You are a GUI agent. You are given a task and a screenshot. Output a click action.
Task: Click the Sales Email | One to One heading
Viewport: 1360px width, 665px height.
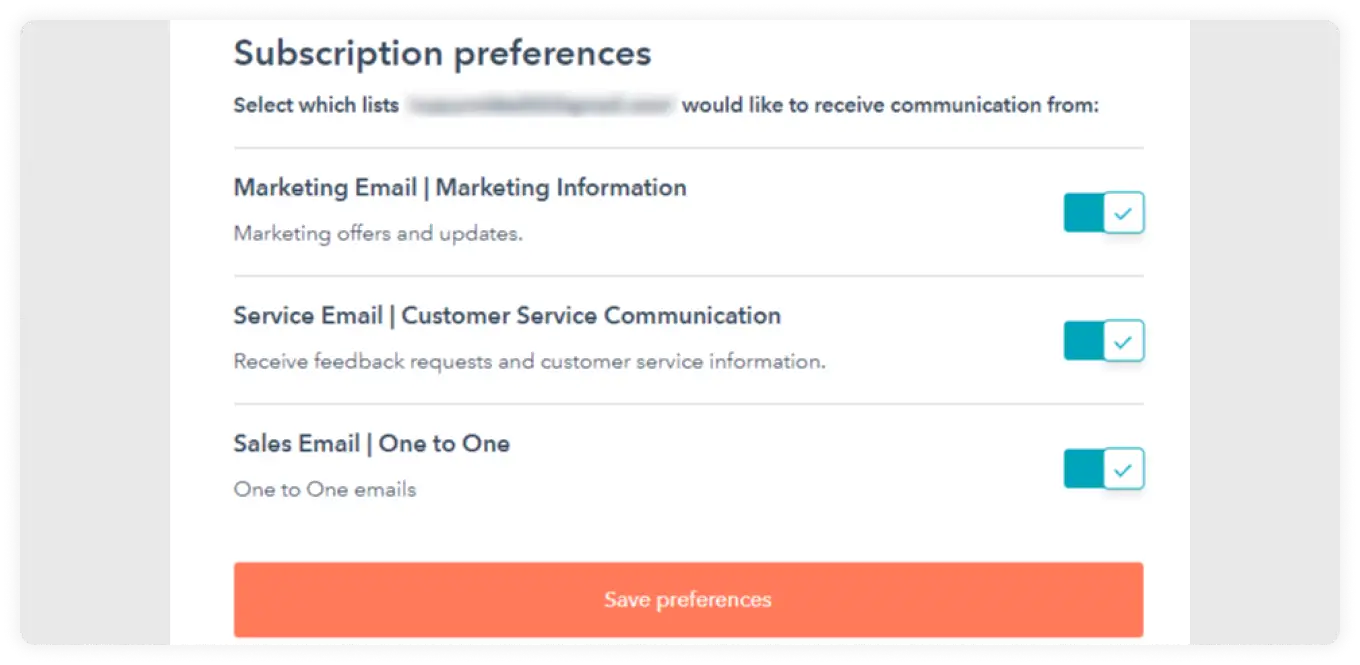click(x=371, y=443)
